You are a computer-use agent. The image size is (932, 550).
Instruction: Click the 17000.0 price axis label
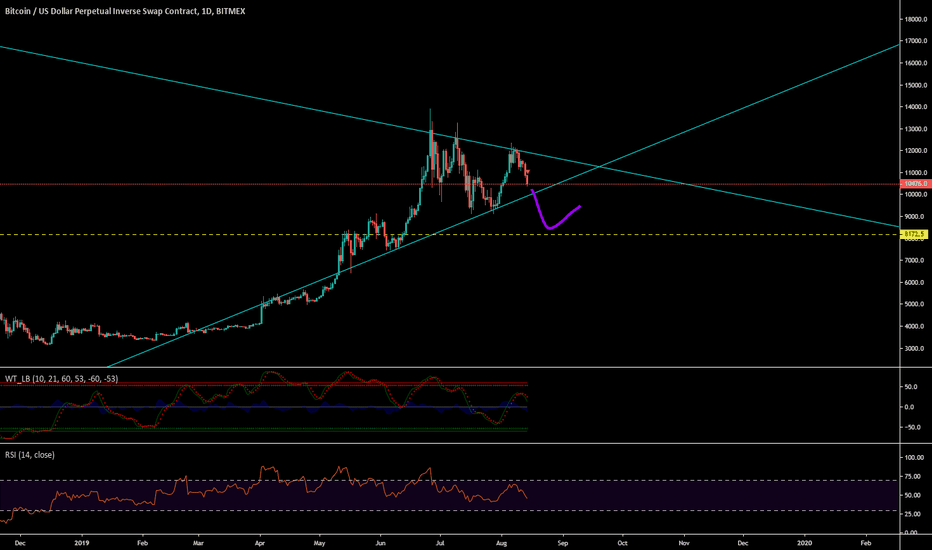tap(915, 41)
